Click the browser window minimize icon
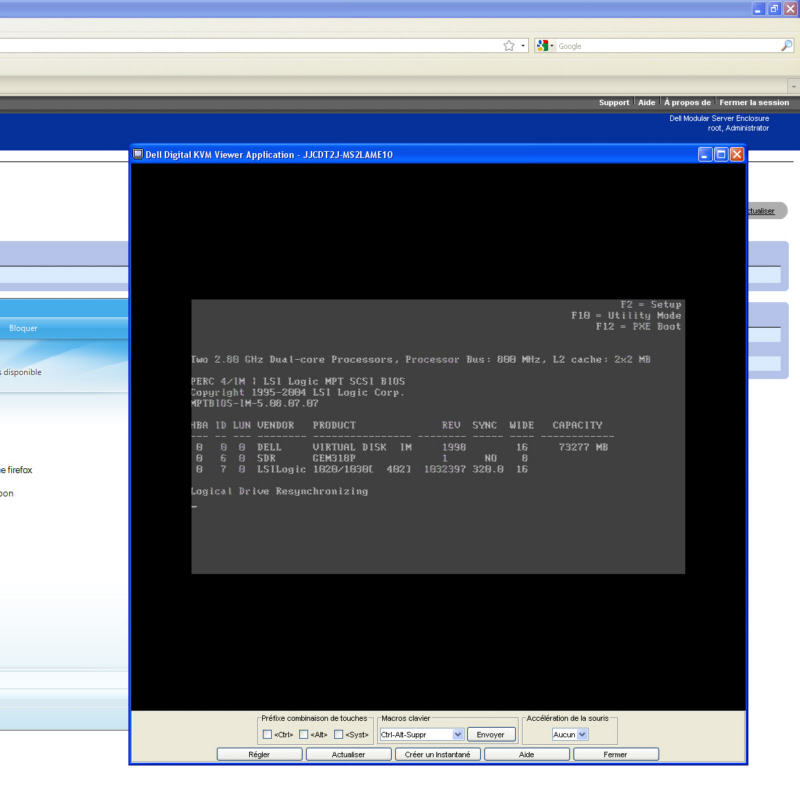The height and width of the screenshot is (788, 800). point(759,9)
